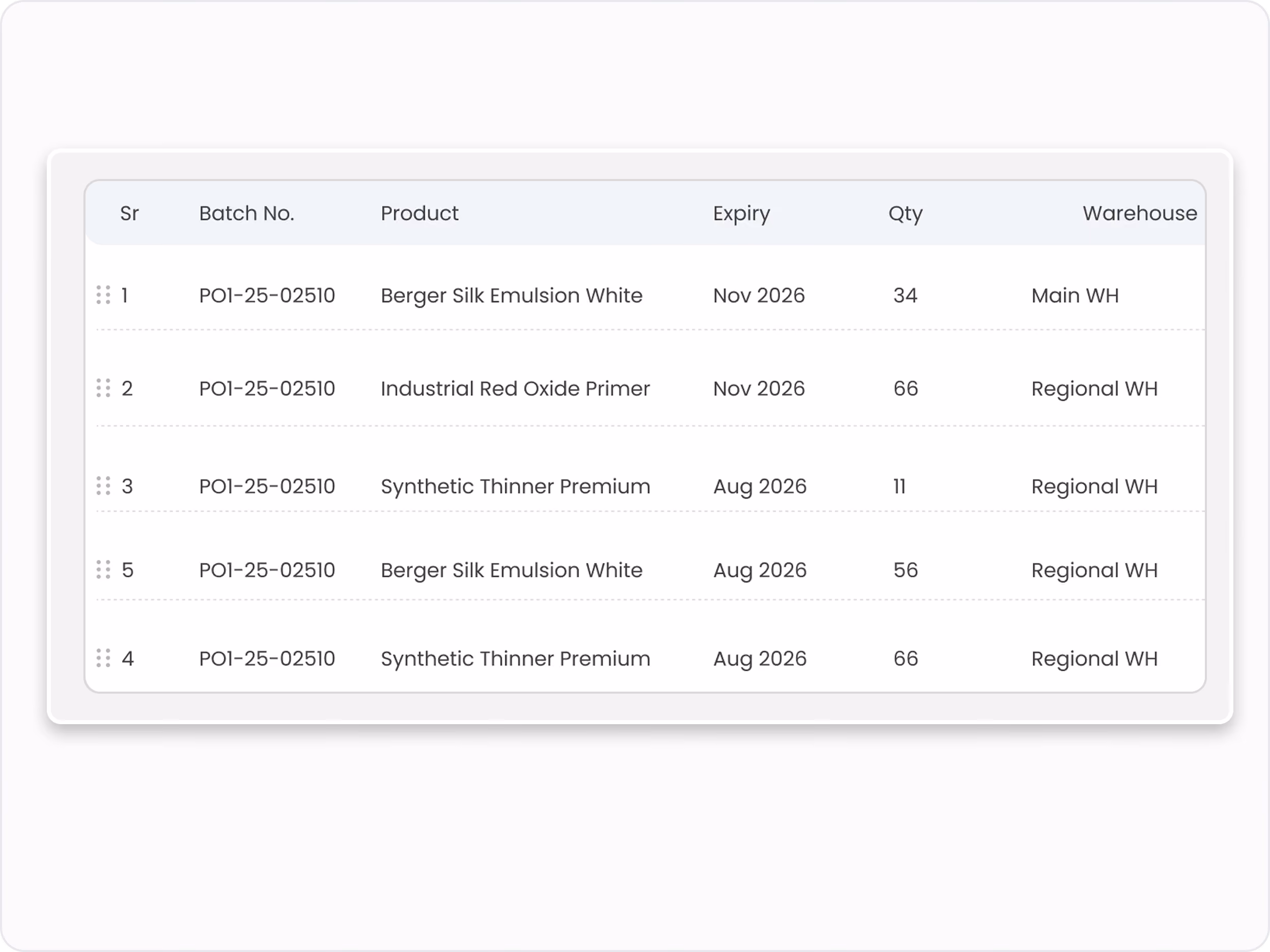Screen dimensions: 1270x952
Task: Select batch number in row Sr 3
Action: click(267, 486)
